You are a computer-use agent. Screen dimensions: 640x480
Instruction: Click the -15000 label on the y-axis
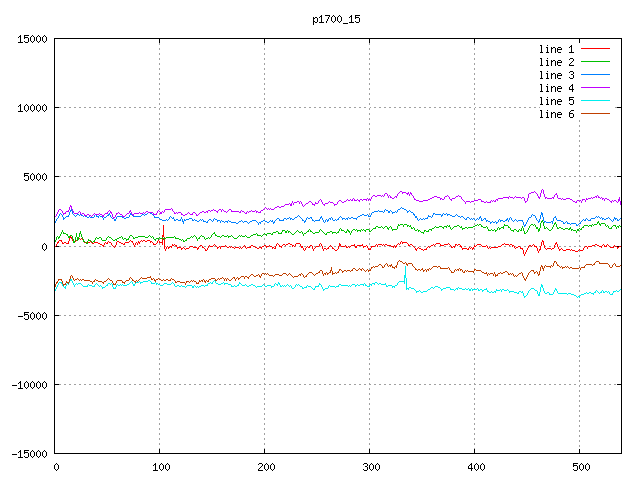pyautogui.click(x=29, y=453)
